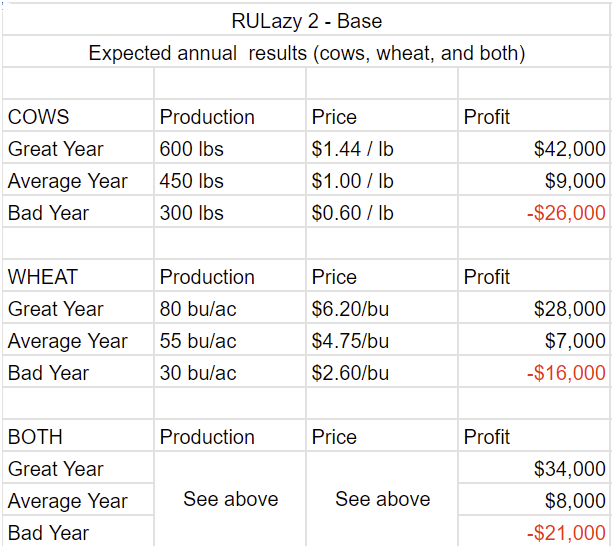
Task: Select the BOTH section header cell
Action: point(36,437)
